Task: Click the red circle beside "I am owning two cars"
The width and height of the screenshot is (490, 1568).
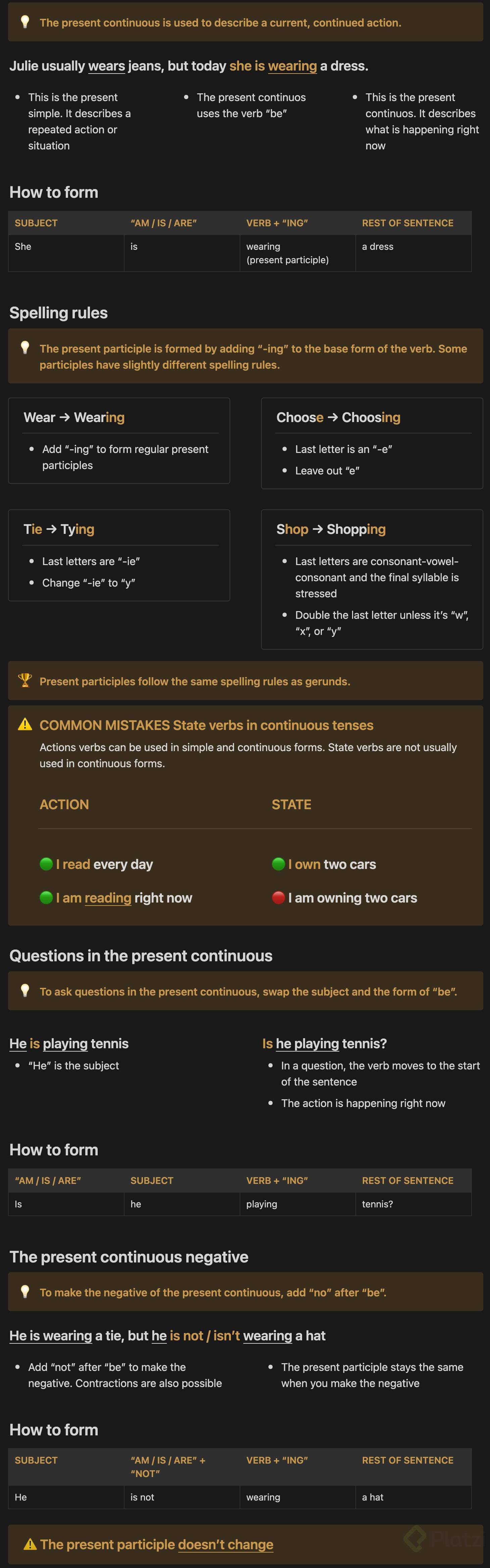Action: pyautogui.click(x=278, y=897)
